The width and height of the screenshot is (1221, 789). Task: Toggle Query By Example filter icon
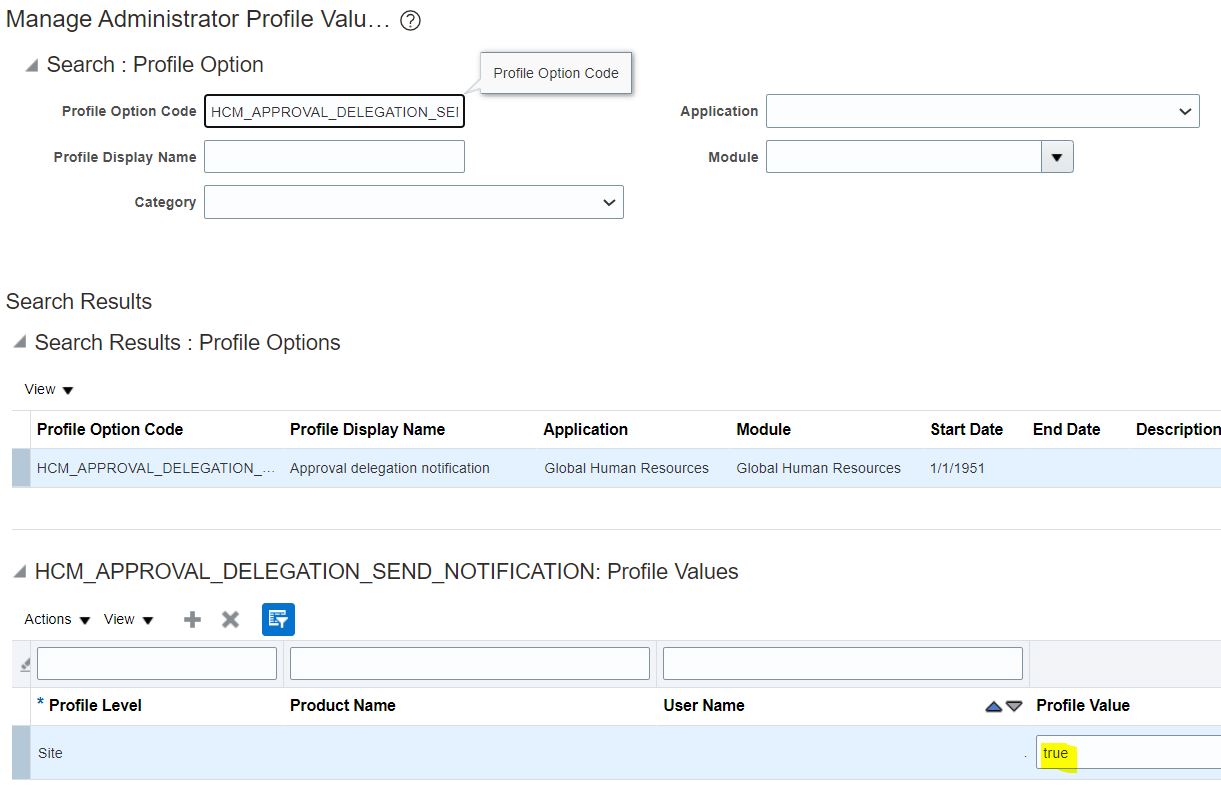pos(278,619)
